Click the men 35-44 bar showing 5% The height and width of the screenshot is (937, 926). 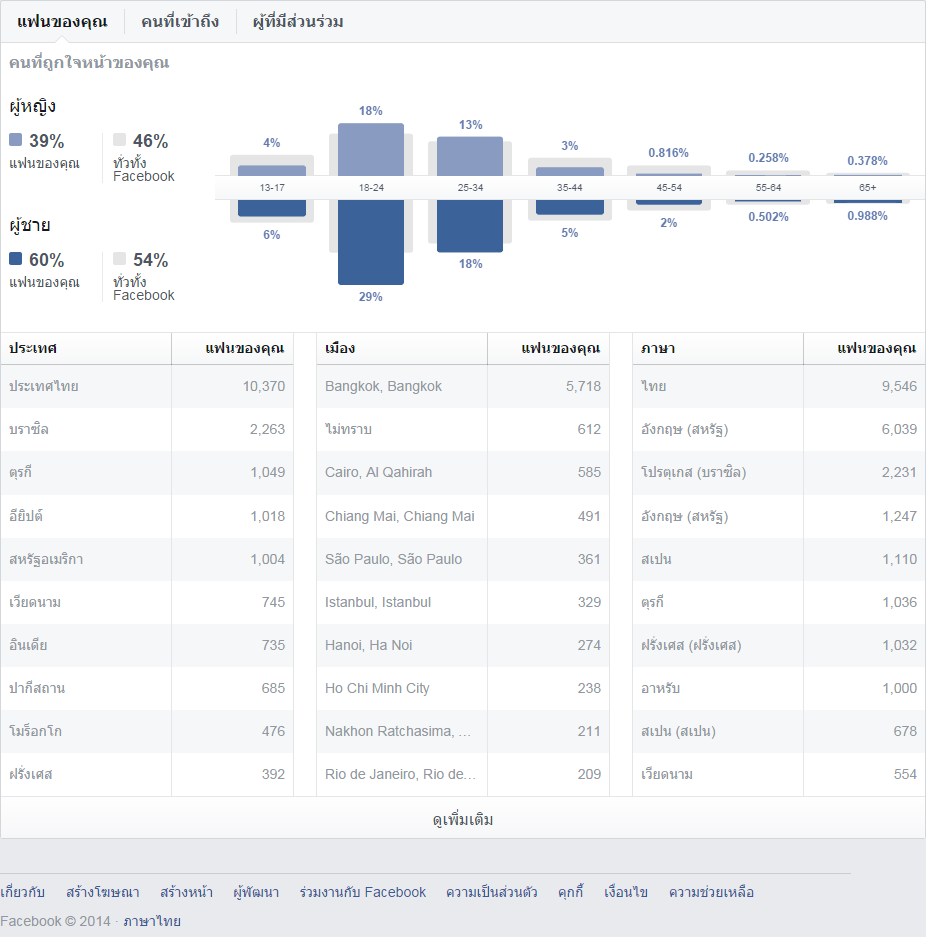point(570,207)
